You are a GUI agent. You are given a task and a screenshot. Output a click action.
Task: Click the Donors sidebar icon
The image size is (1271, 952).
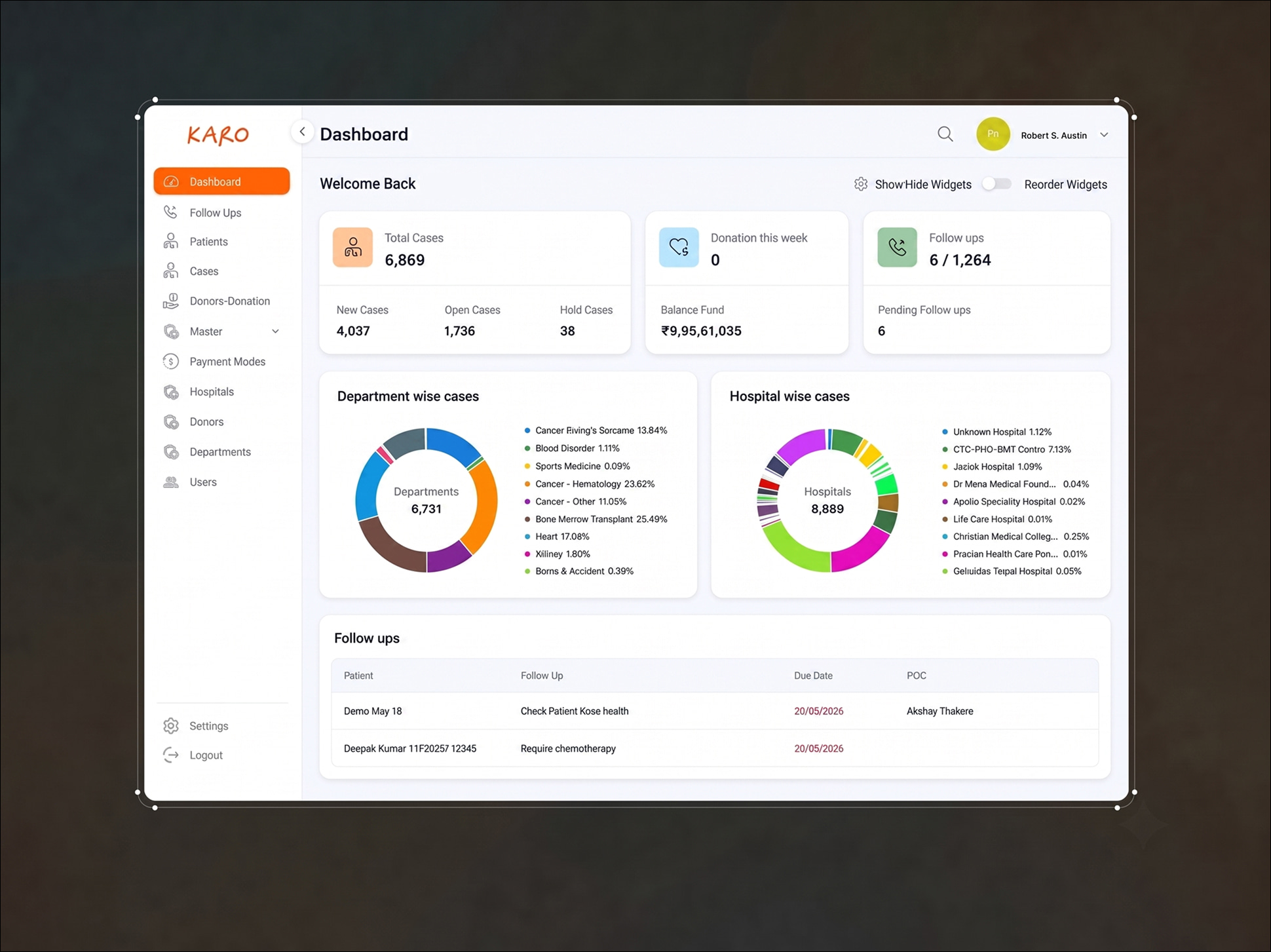pos(171,422)
